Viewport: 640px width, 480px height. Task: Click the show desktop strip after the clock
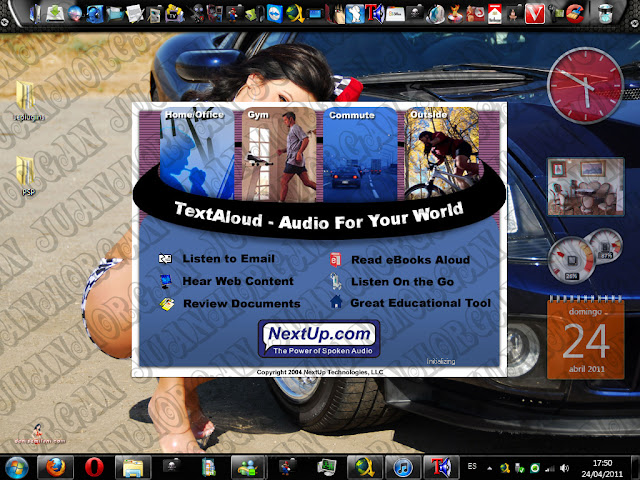point(635,467)
